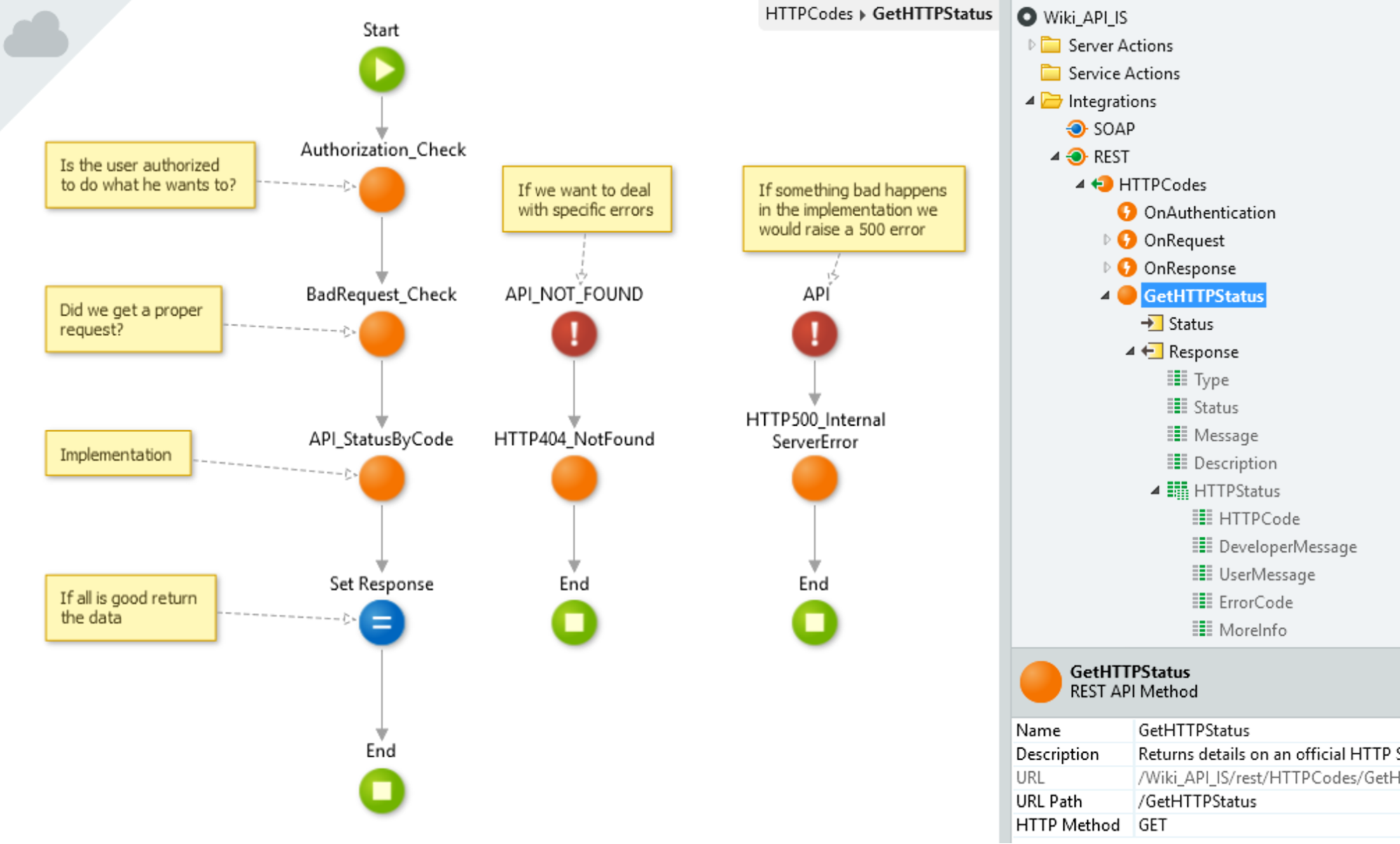This screenshot has width=1400, height=844.
Task: Select the 'would raise a 500 error' comment
Action: 854,209
